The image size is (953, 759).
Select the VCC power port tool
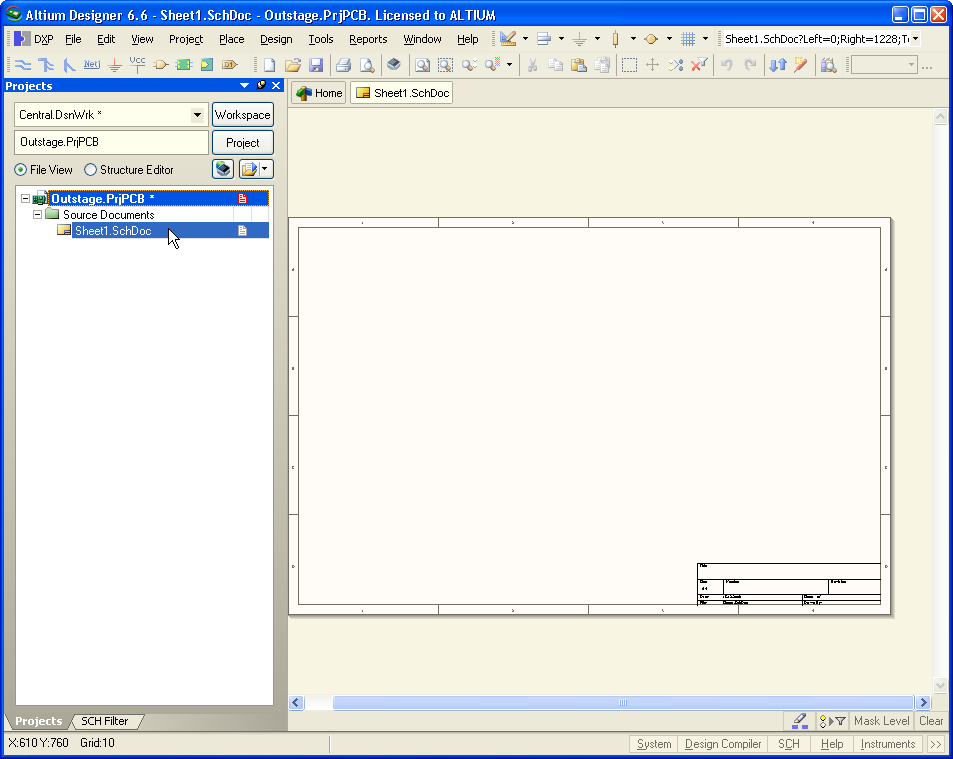tap(137, 64)
